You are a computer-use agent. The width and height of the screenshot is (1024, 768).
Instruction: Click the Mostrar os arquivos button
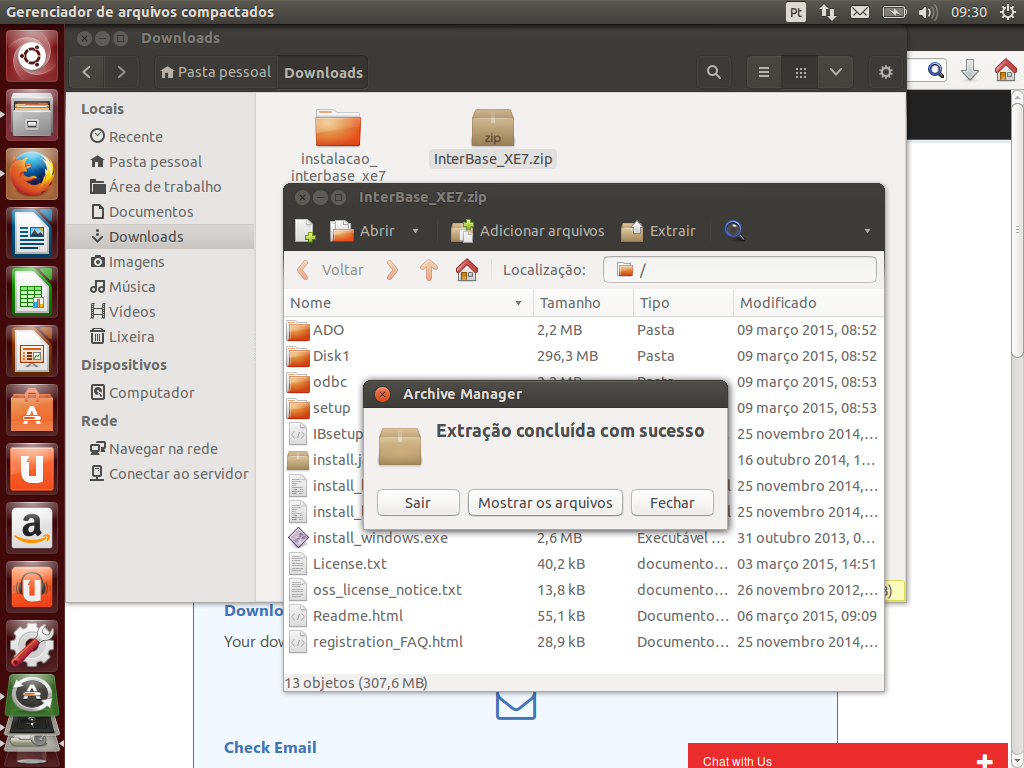click(545, 503)
